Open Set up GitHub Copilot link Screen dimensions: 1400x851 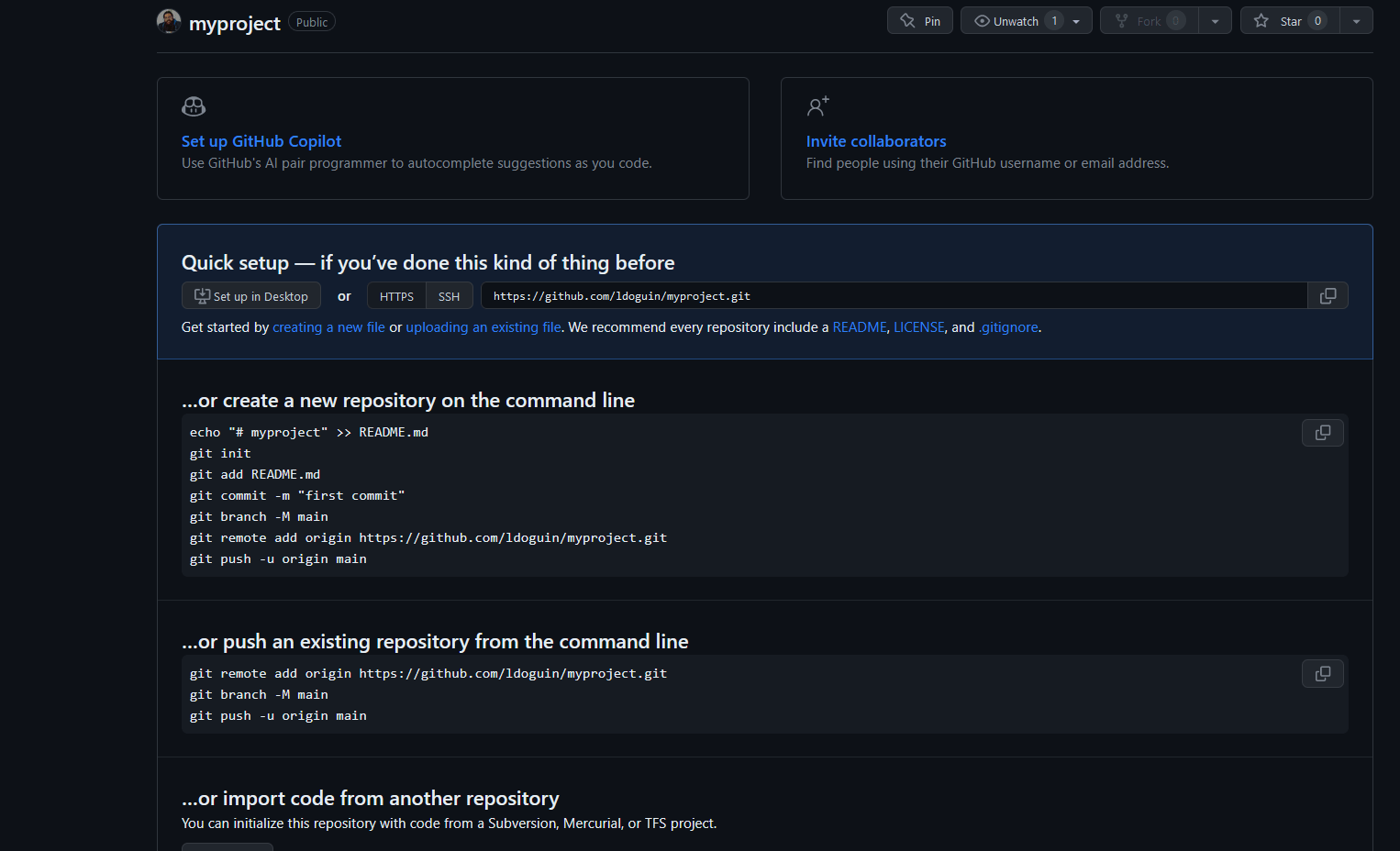pyautogui.click(x=261, y=141)
